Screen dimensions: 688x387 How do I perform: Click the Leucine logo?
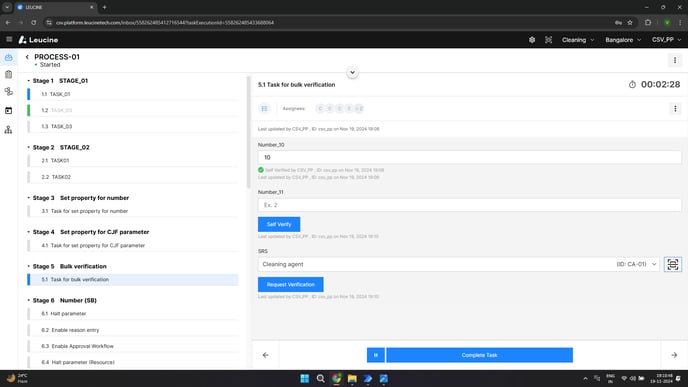tap(38, 40)
